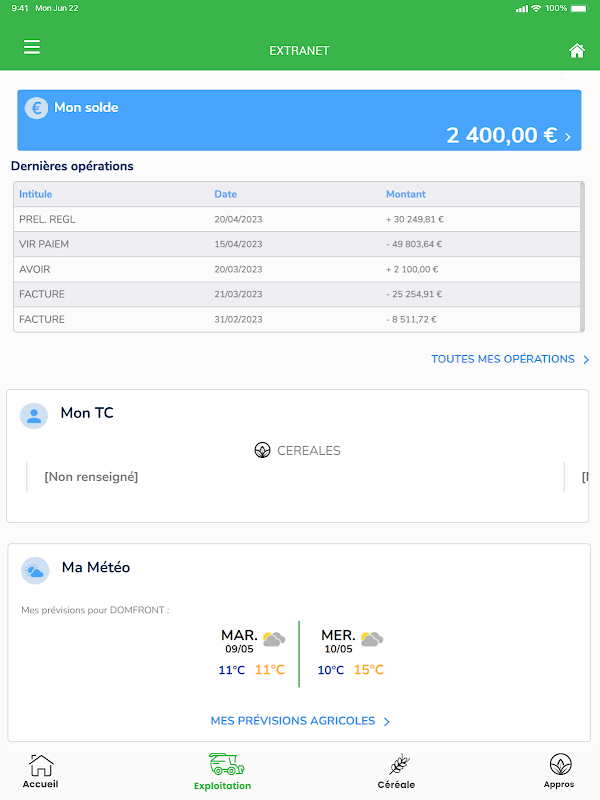Open TOUTES MES OPÉRATIONS link
The height and width of the screenshot is (800, 600).
(x=503, y=359)
